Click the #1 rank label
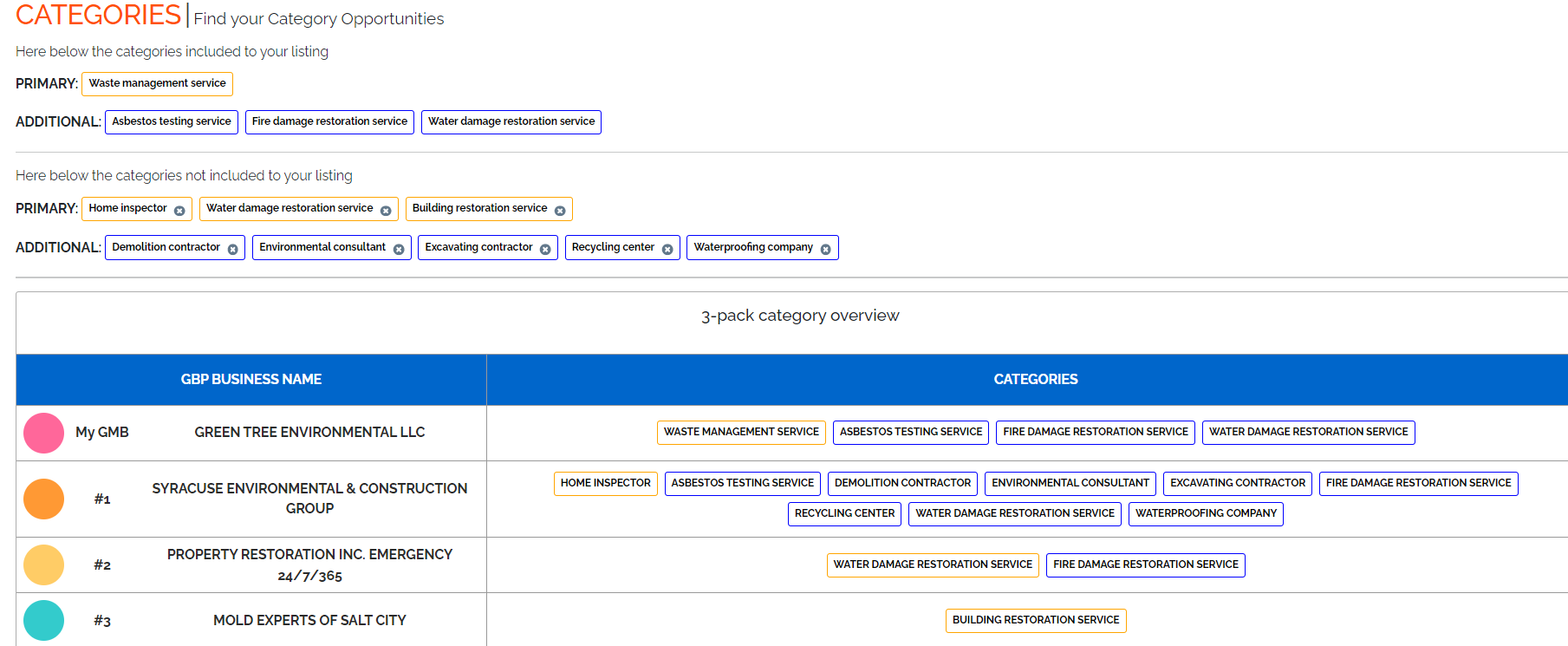Viewport: 1568px width, 646px height. pyautogui.click(x=102, y=499)
